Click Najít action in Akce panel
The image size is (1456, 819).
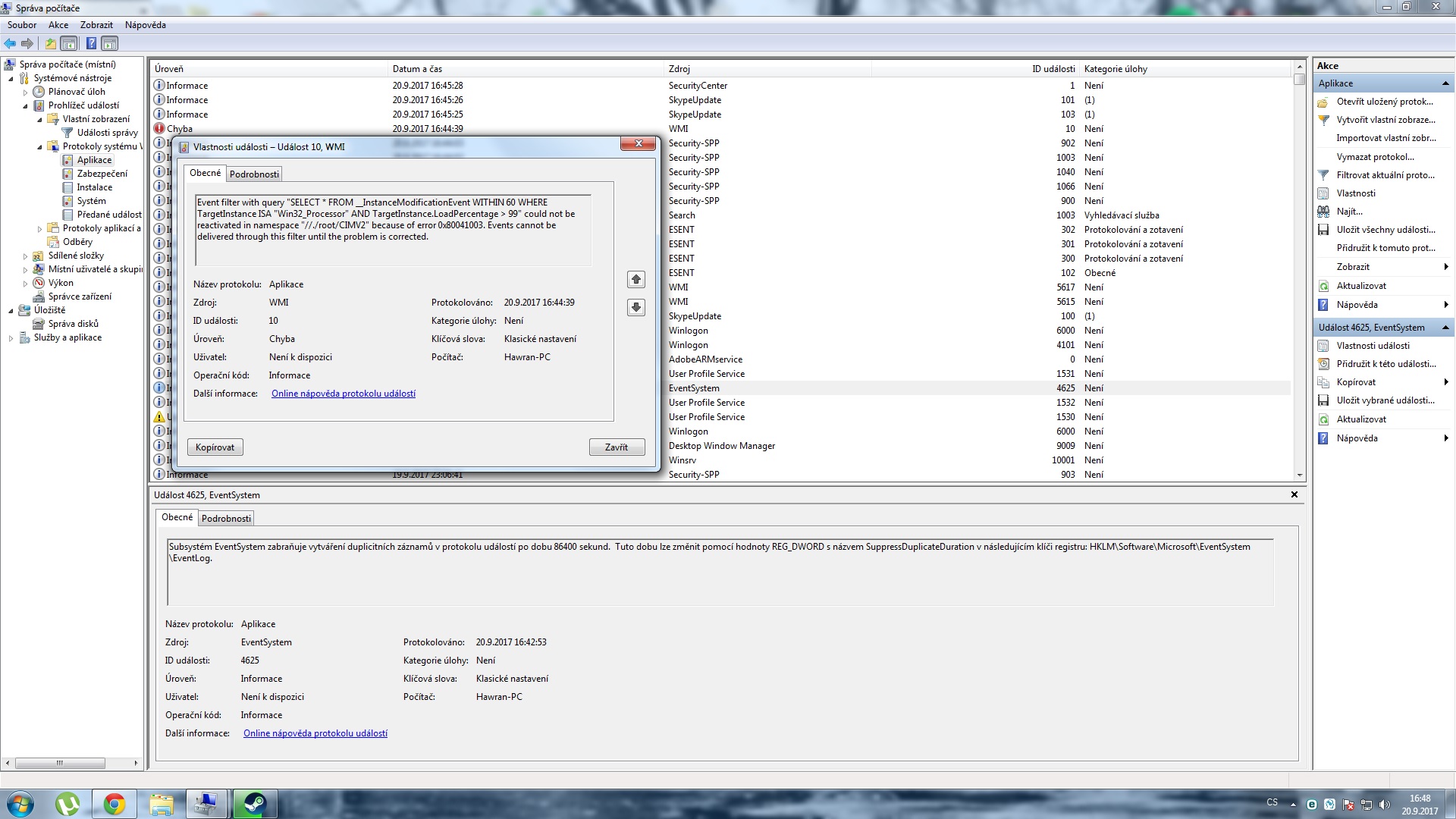tap(1349, 212)
